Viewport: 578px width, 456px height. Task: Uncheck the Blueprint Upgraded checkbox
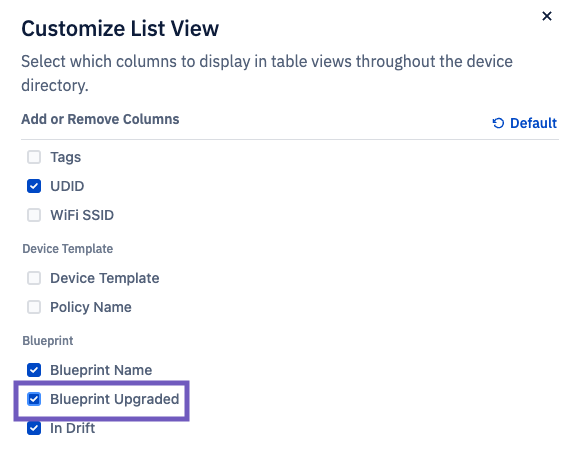coord(34,399)
